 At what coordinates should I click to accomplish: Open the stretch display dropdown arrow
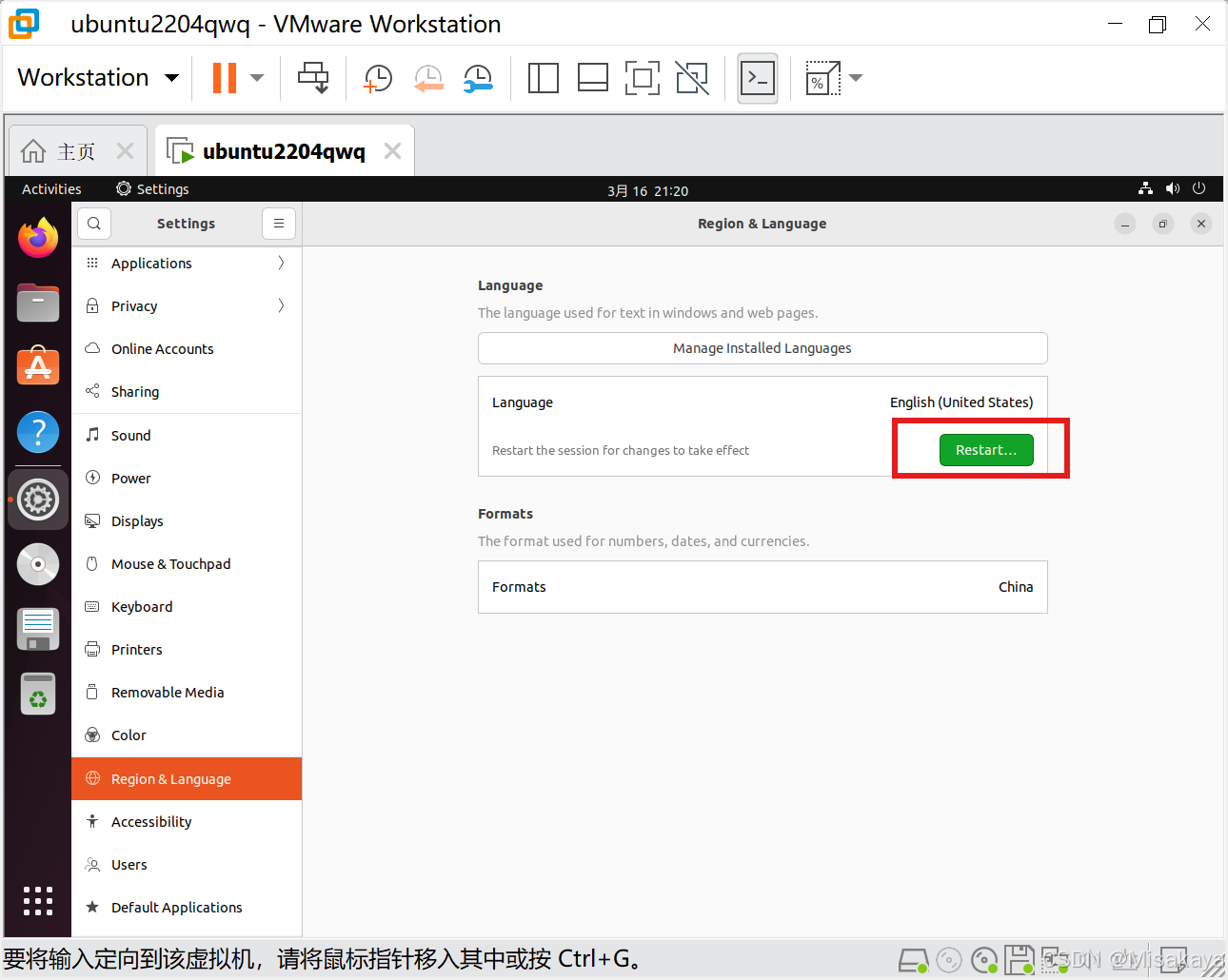pyautogui.click(x=856, y=78)
